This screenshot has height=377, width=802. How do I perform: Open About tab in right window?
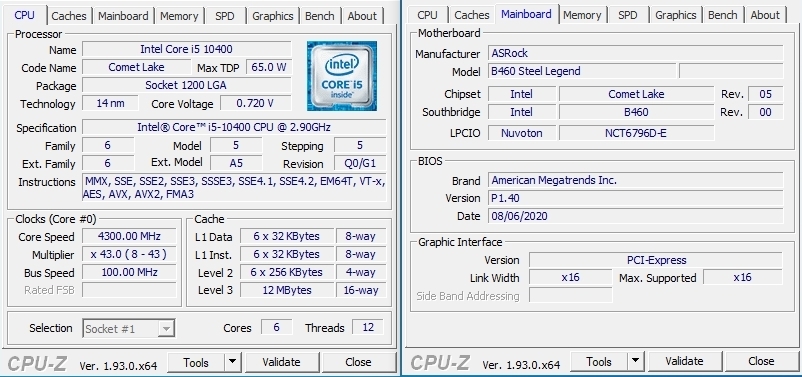click(765, 15)
